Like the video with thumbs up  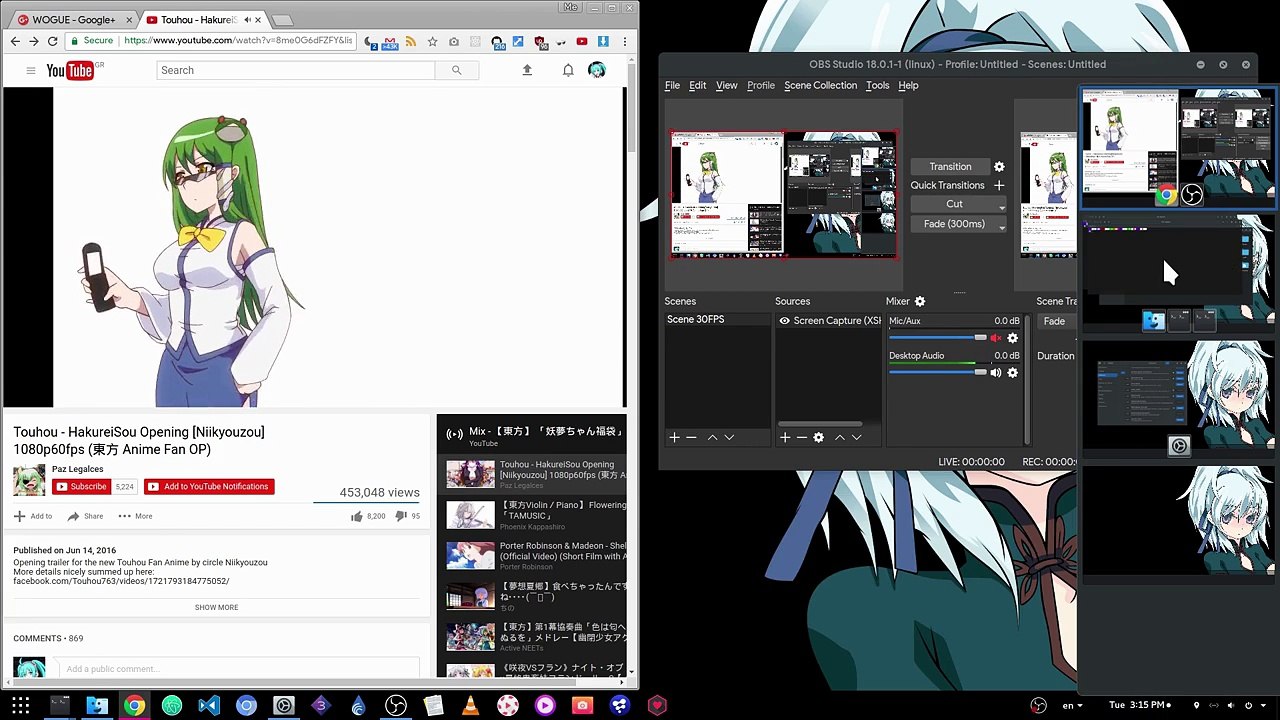(356, 516)
